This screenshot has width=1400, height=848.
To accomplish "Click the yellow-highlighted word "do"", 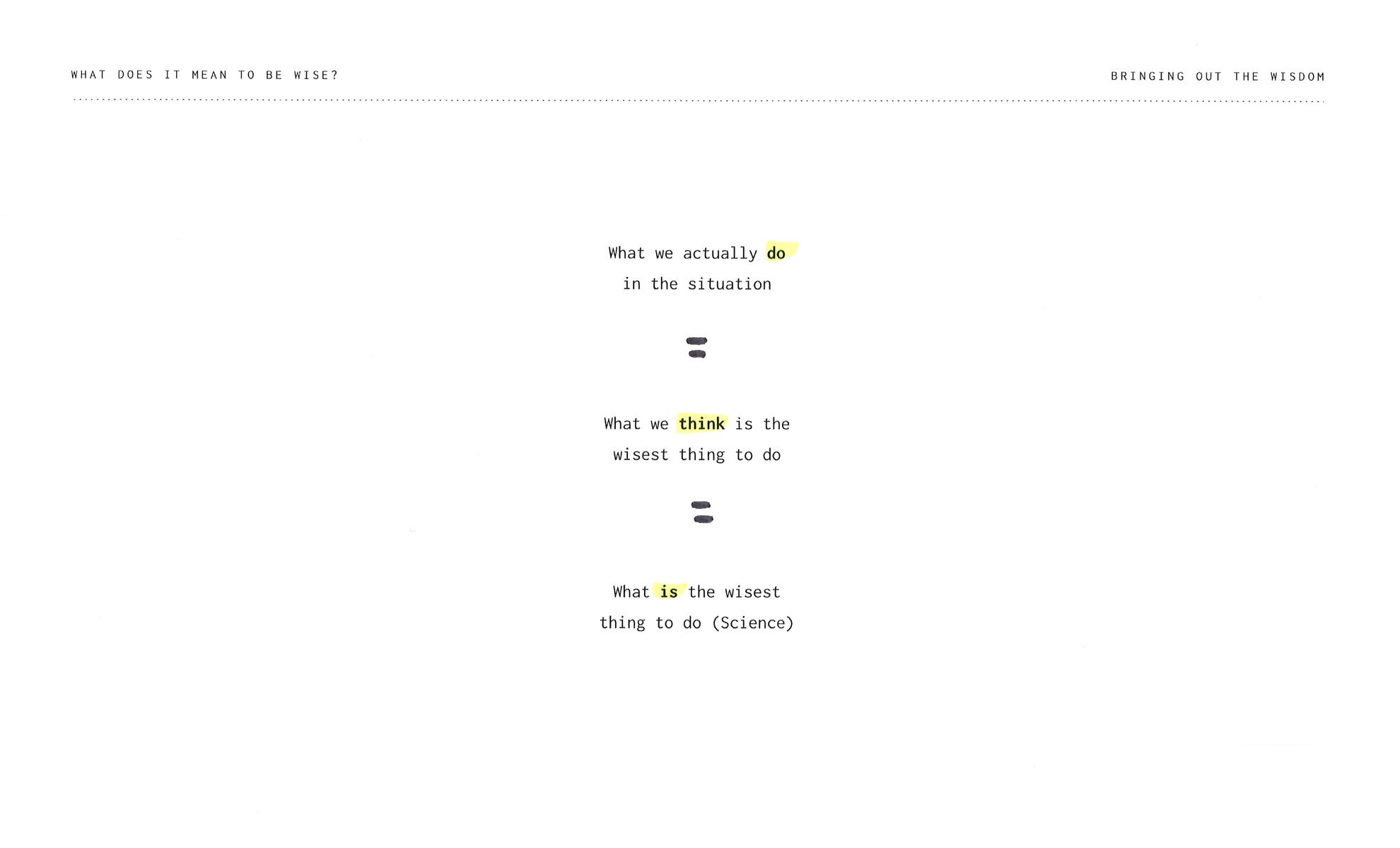I will tap(776, 253).
